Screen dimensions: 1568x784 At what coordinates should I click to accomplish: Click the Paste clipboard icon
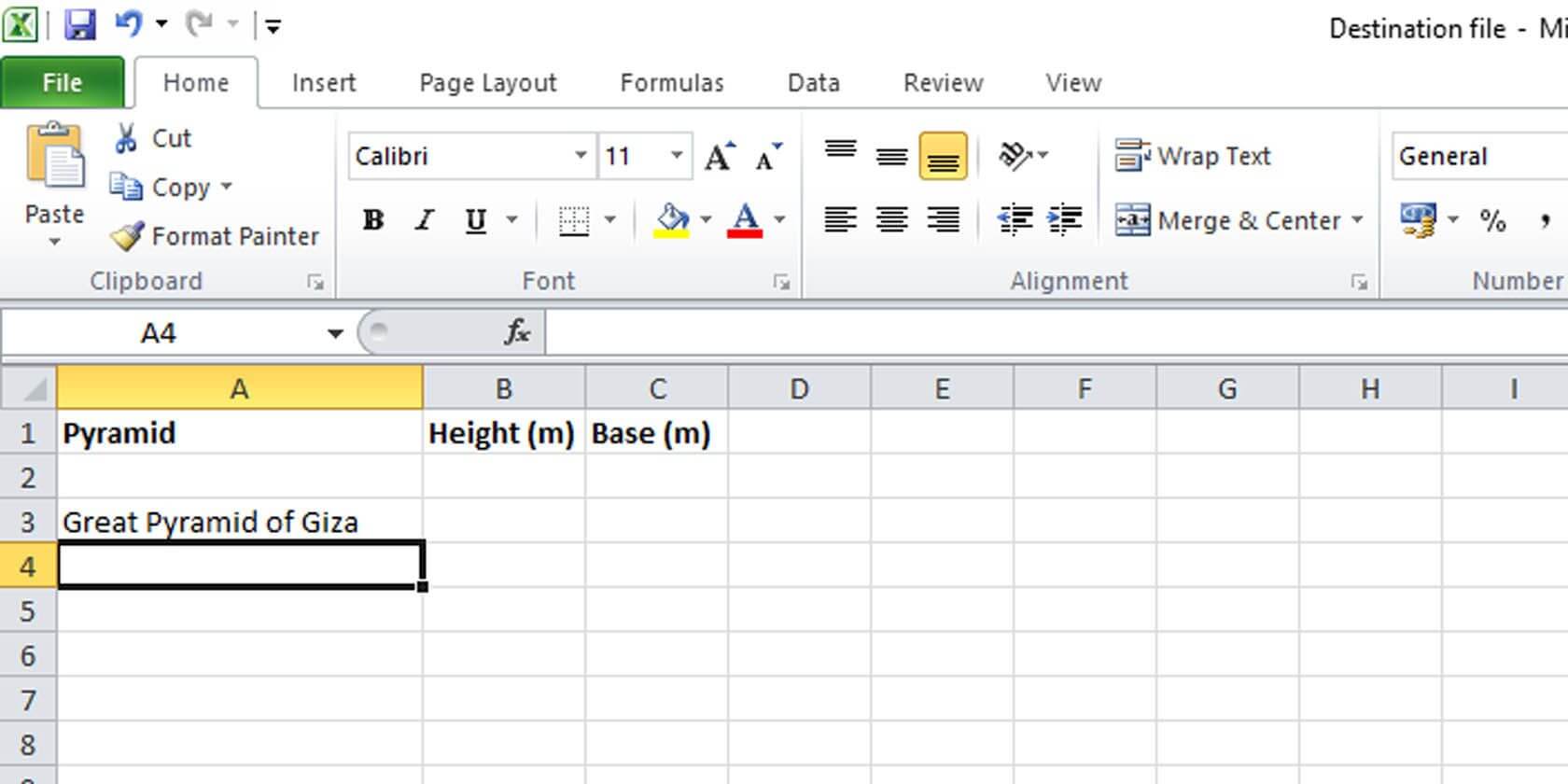pos(55,156)
